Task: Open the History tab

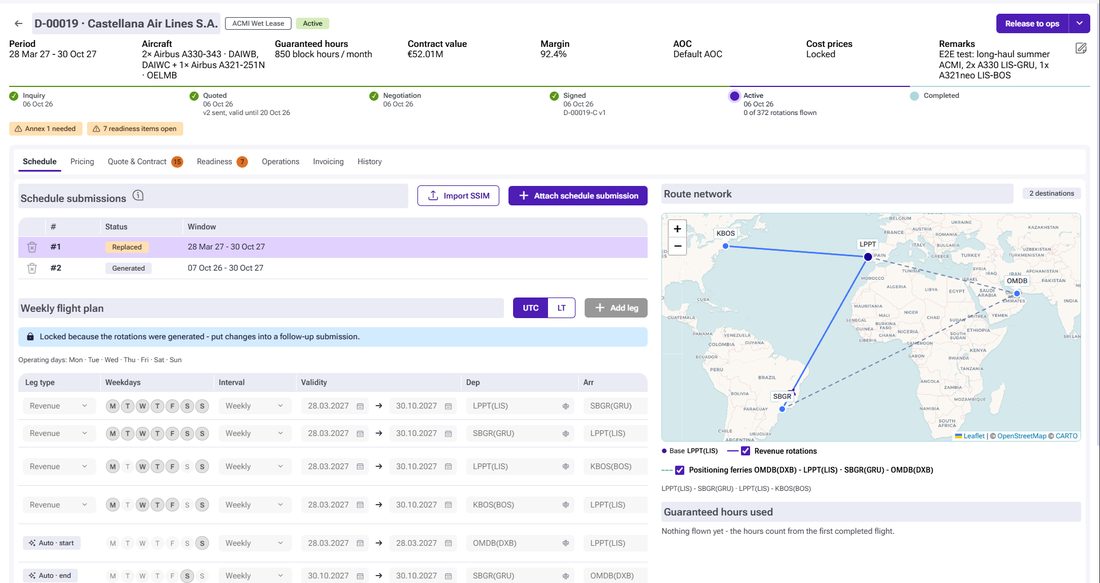Action: (x=370, y=161)
